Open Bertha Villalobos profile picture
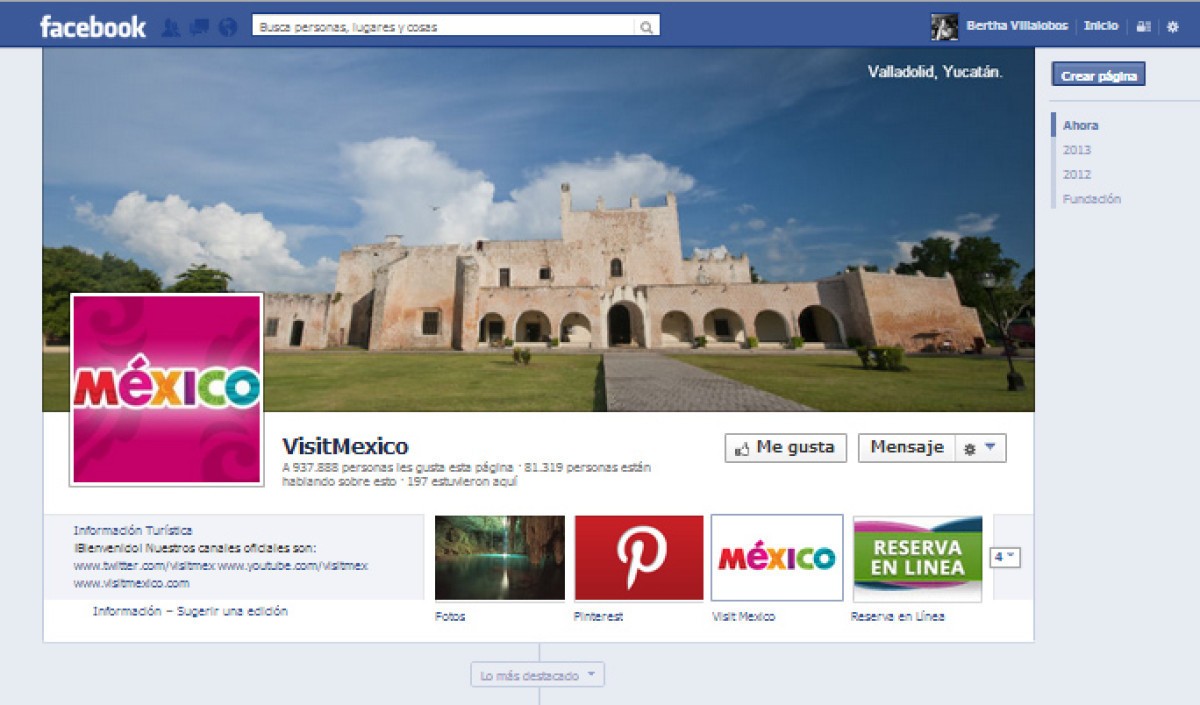 click(944, 26)
